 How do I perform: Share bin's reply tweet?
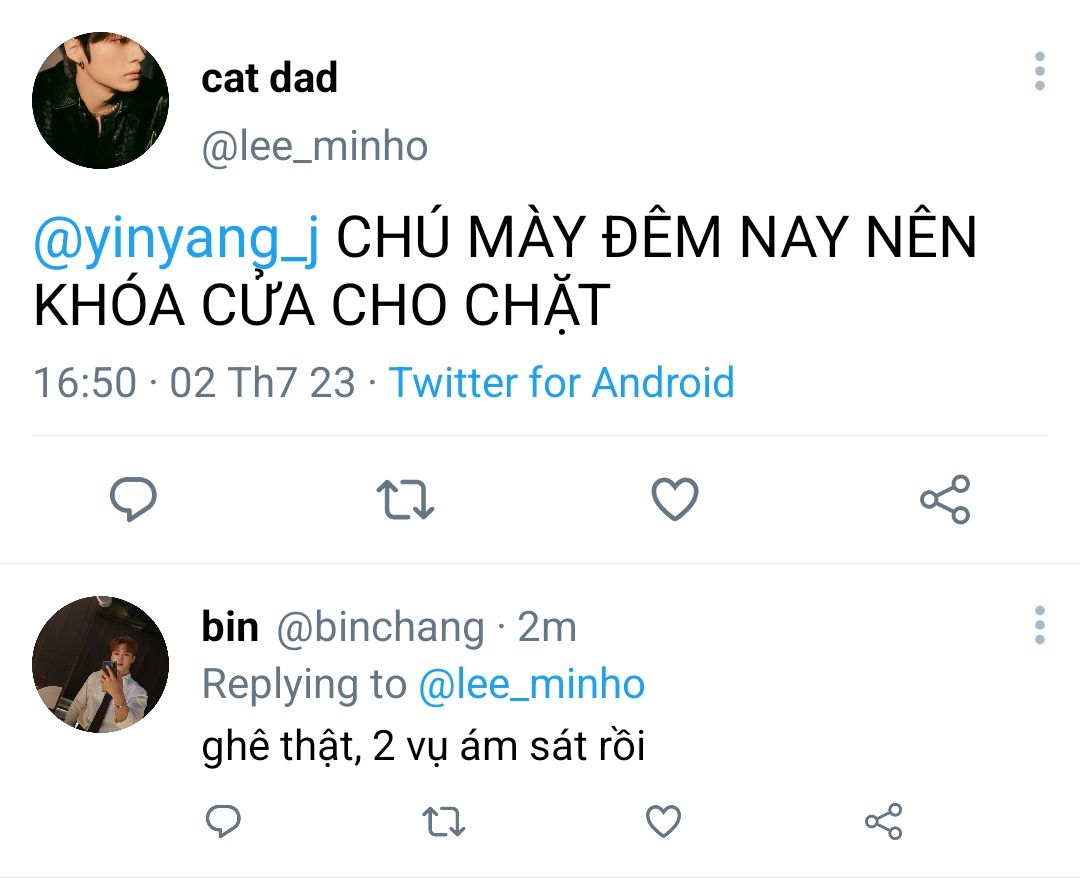tap(883, 821)
